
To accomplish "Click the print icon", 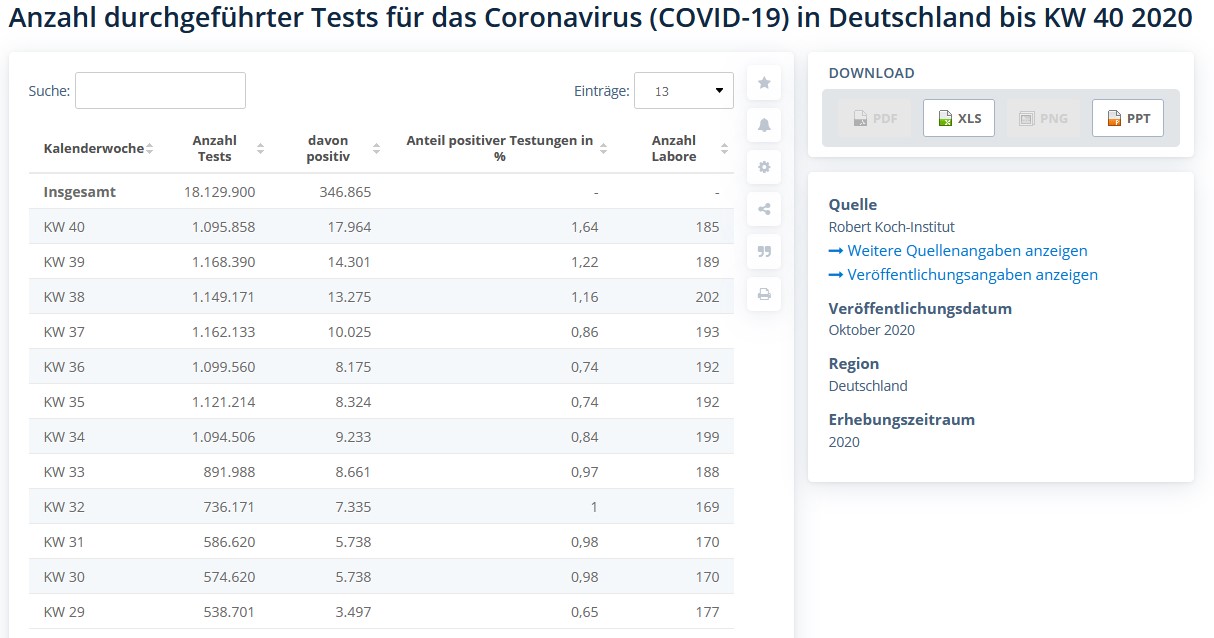I will (x=764, y=294).
